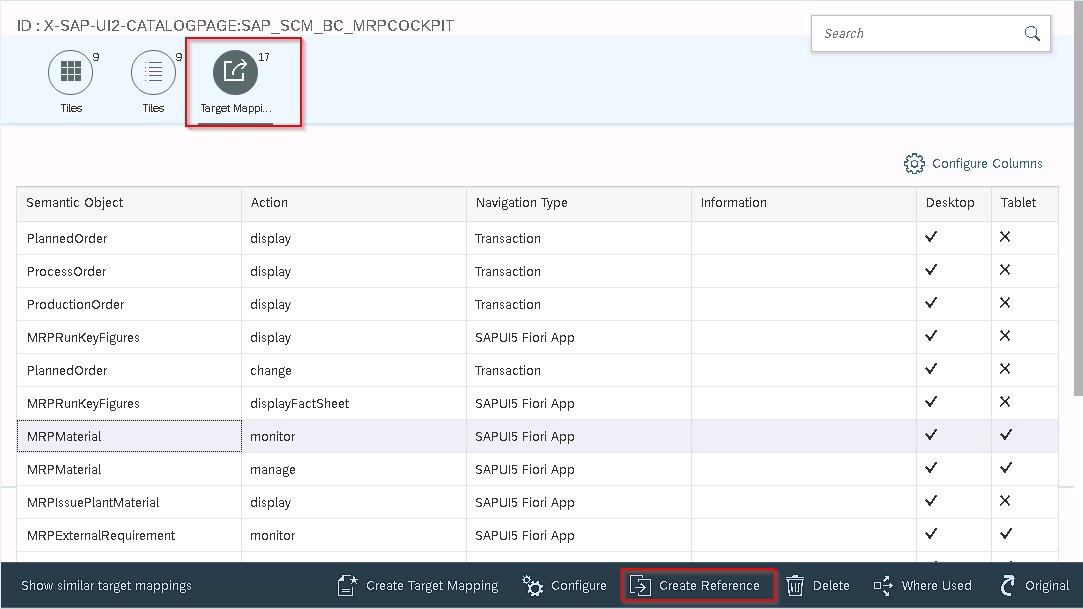Open Where Used for mapping
Image resolution: width=1083 pixels, height=609 pixels.
[923, 586]
